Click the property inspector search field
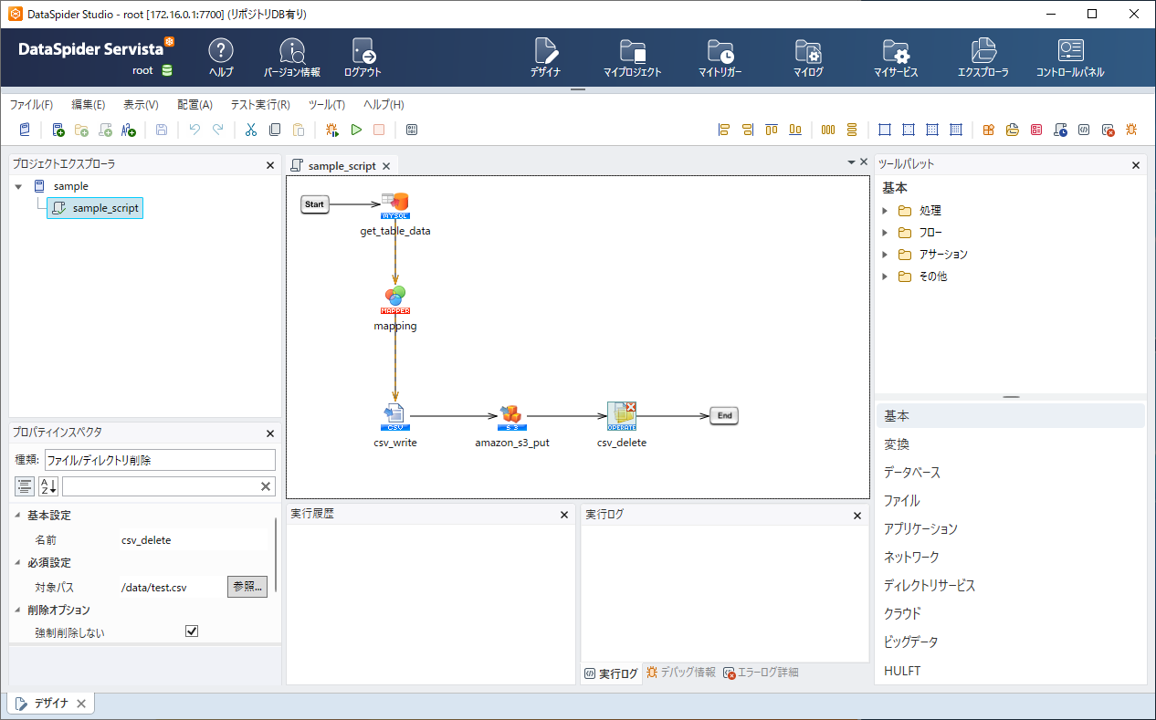 click(x=168, y=486)
